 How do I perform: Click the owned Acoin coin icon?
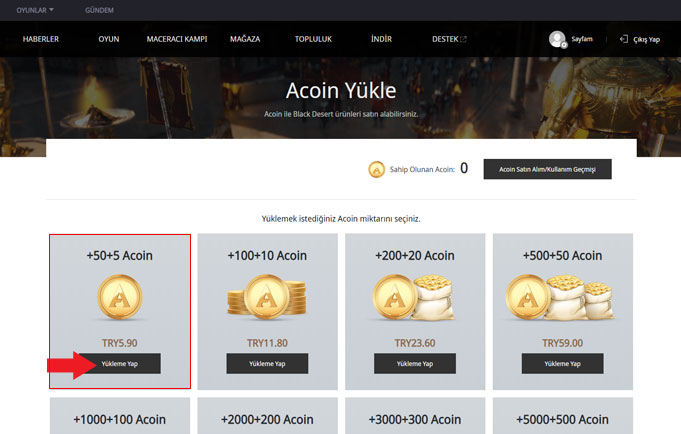click(x=377, y=169)
